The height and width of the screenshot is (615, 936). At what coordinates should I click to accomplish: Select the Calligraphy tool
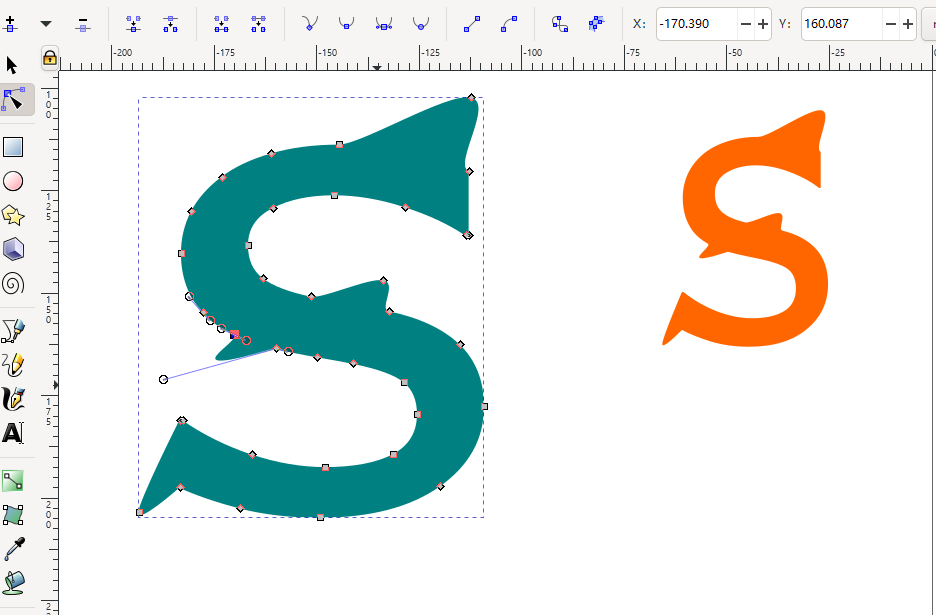tap(13, 399)
